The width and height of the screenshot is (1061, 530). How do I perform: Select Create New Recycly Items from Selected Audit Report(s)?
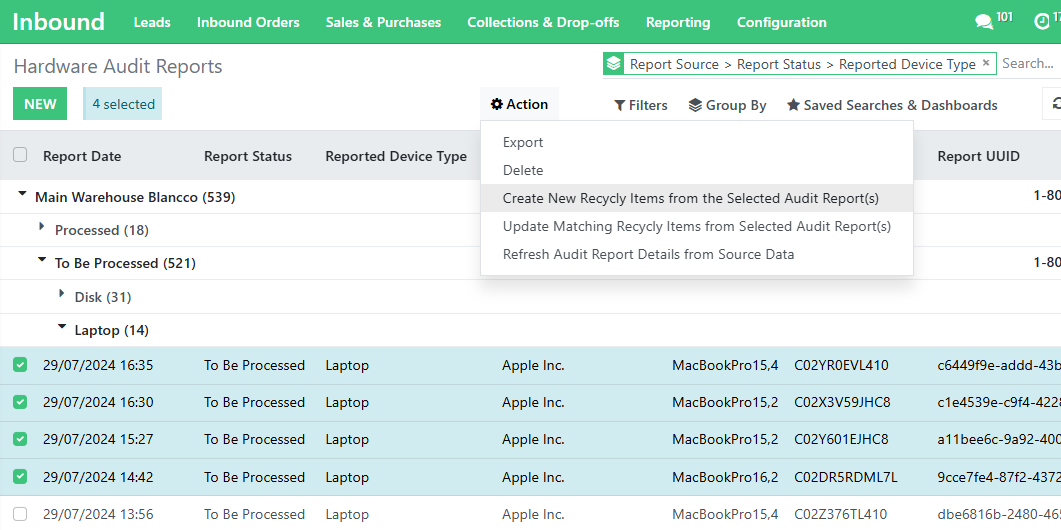point(697,198)
